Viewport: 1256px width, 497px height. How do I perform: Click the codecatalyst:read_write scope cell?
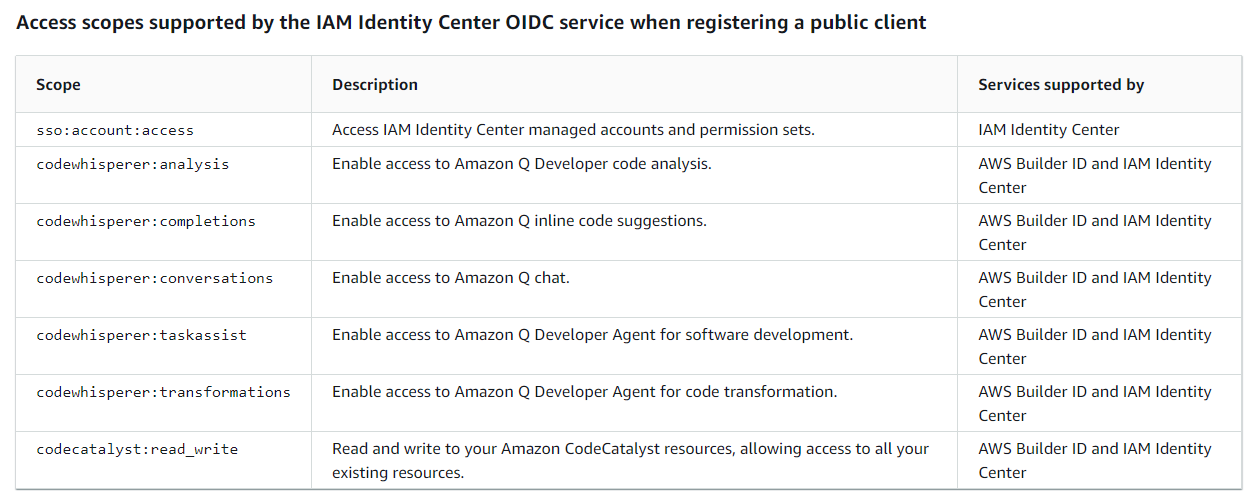coord(137,449)
